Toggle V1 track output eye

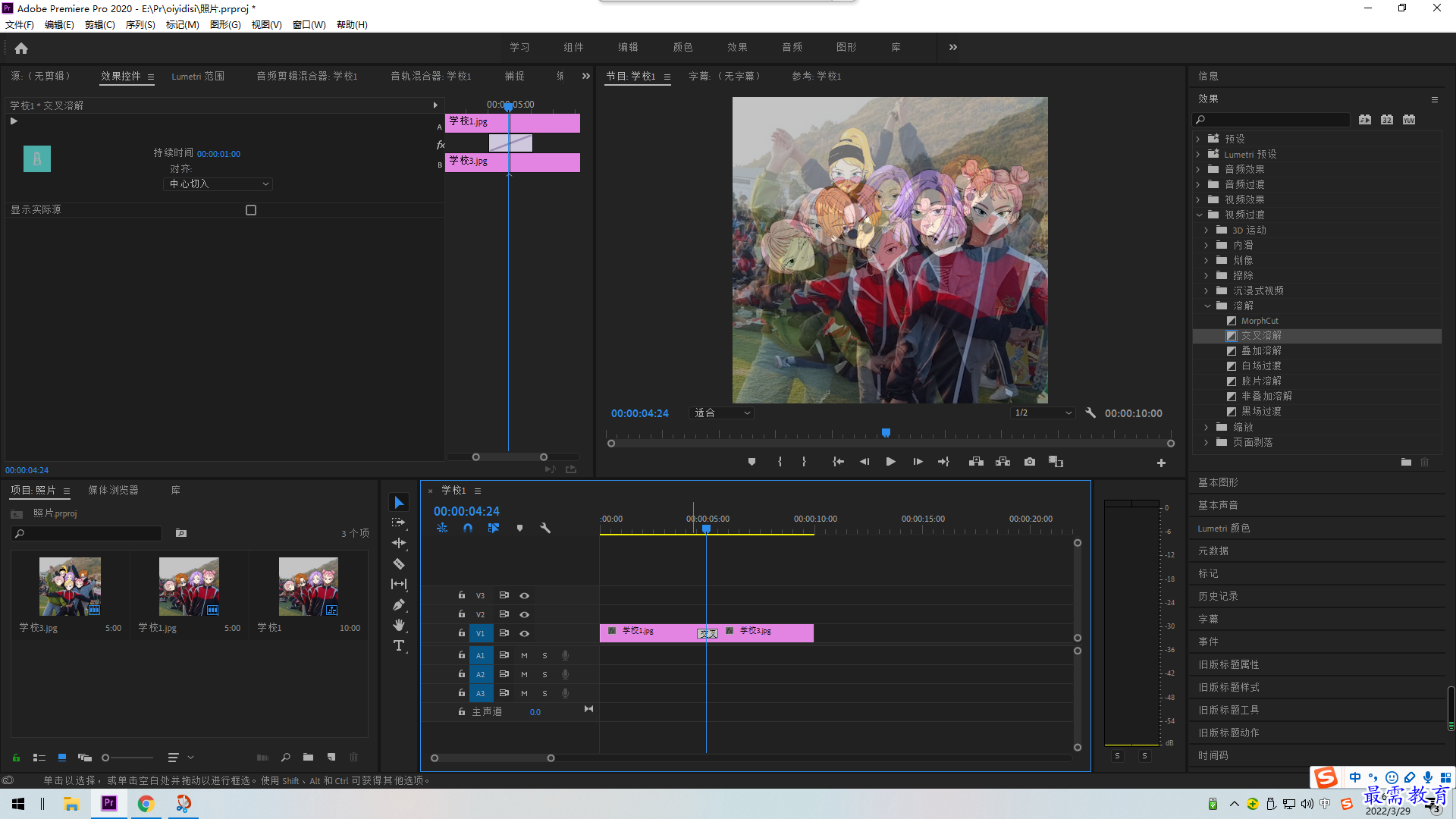524,633
